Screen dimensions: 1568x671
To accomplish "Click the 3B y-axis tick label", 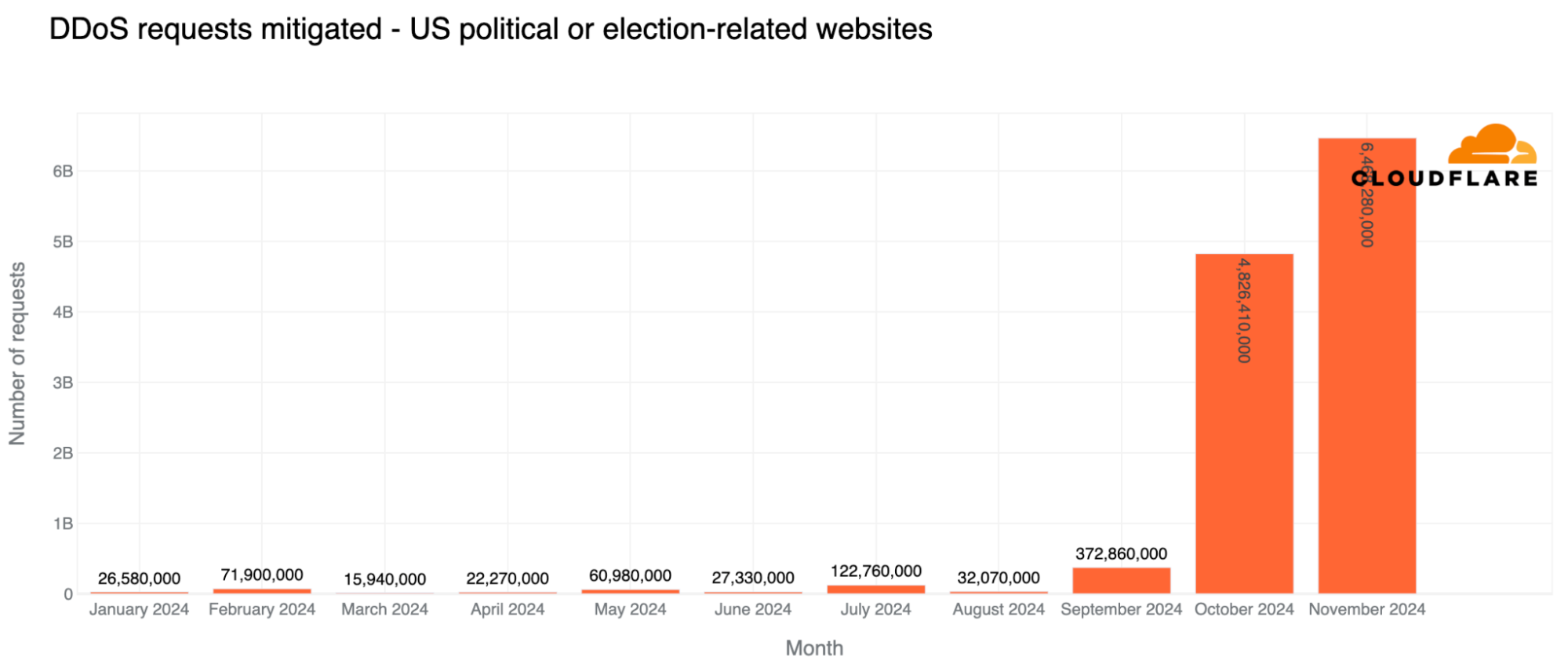I will (63, 383).
